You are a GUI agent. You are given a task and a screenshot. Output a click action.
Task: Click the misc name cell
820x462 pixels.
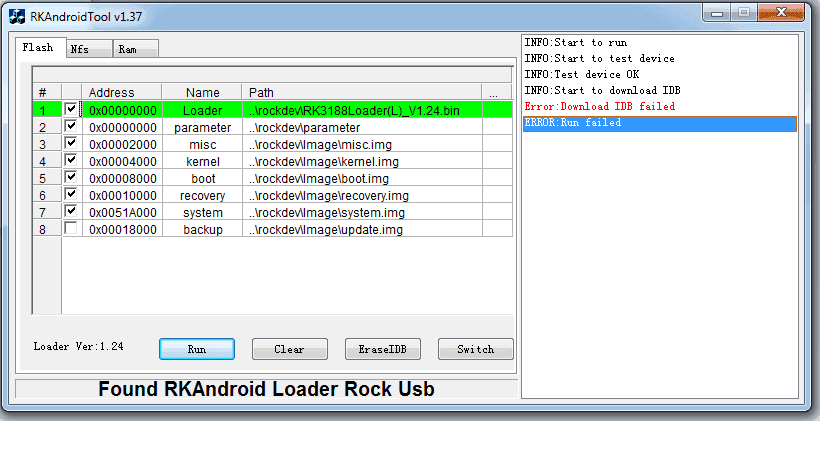[x=202, y=144]
